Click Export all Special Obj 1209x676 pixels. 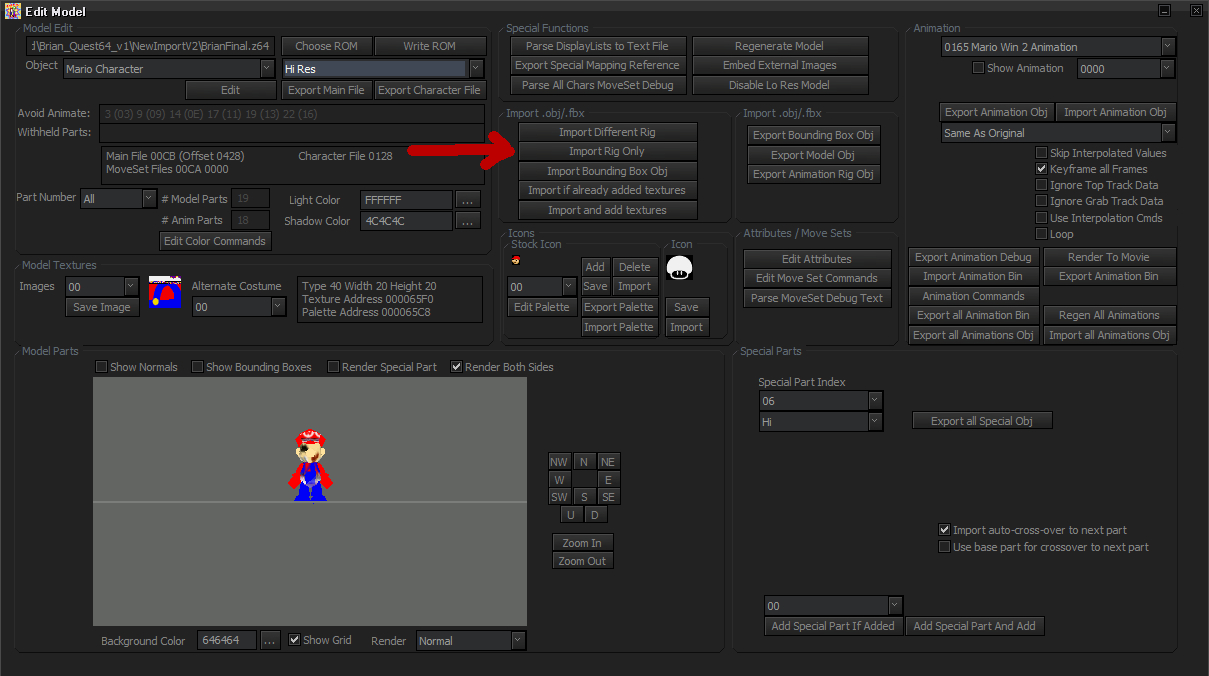982,421
